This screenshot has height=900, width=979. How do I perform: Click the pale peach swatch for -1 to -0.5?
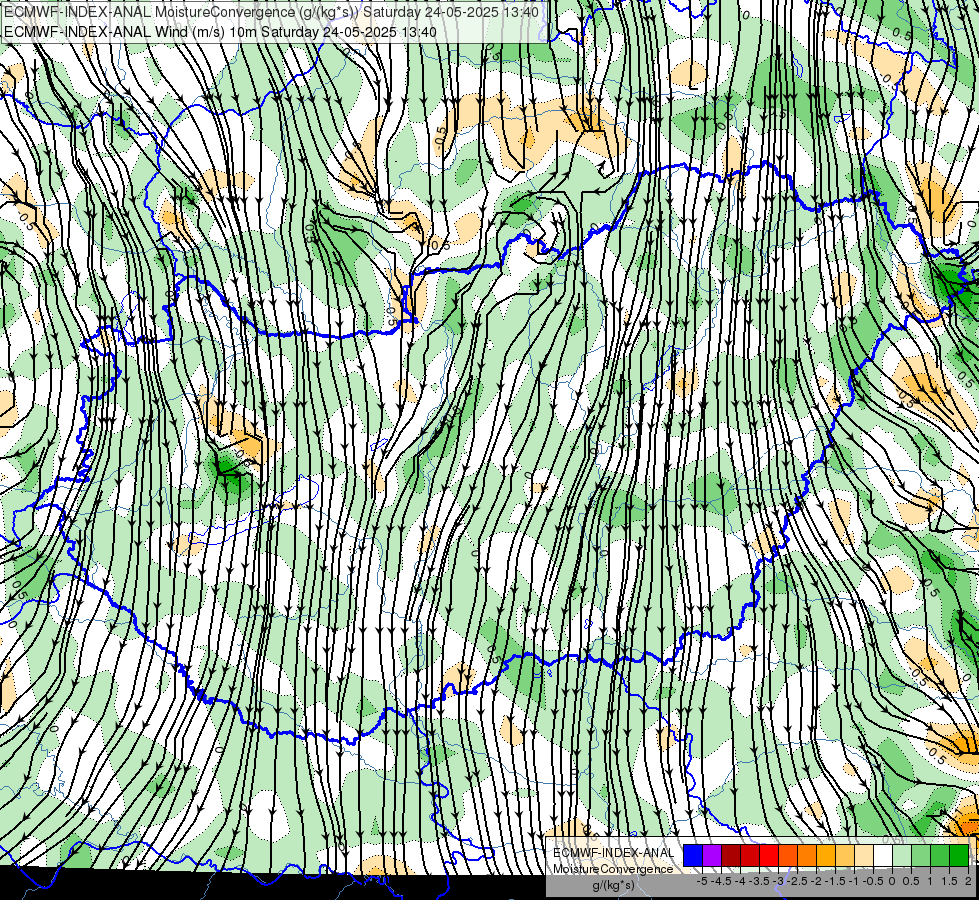coord(864,855)
